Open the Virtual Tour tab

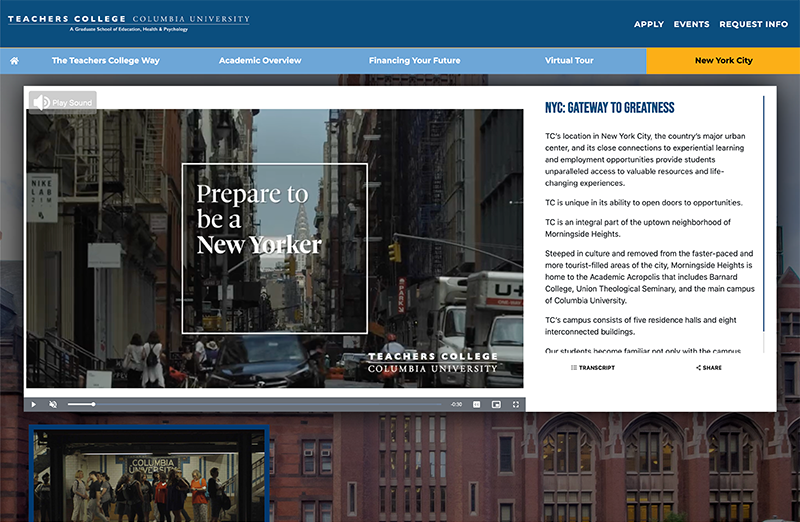(x=569, y=61)
